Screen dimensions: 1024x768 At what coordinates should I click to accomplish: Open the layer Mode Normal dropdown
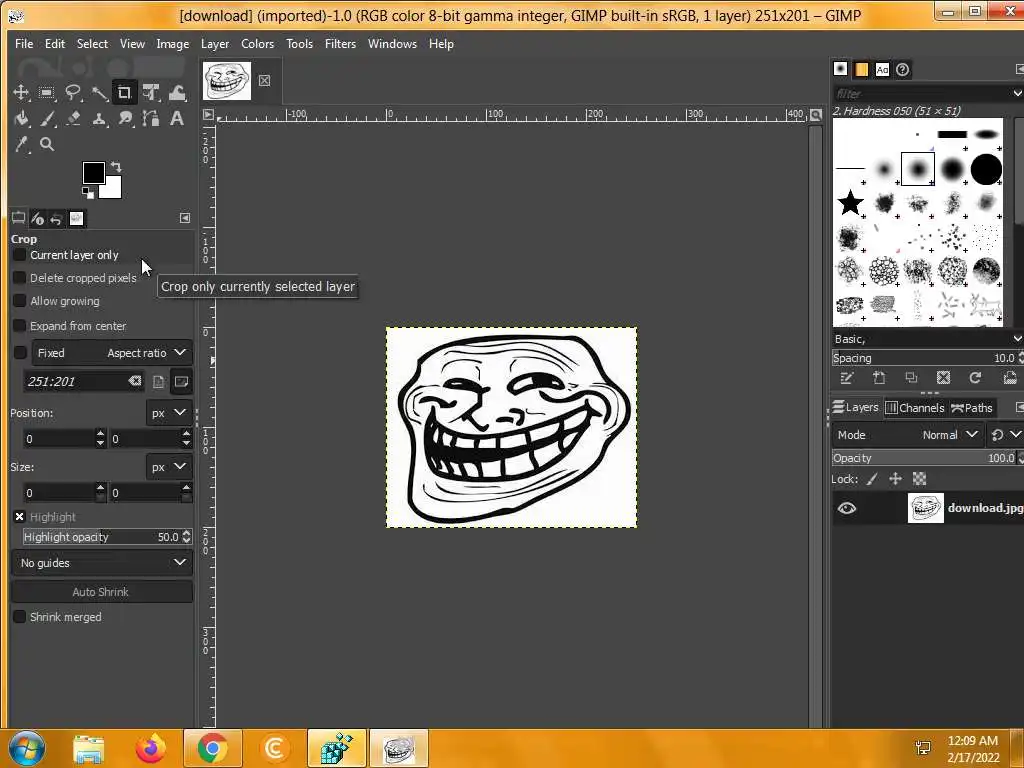point(908,435)
